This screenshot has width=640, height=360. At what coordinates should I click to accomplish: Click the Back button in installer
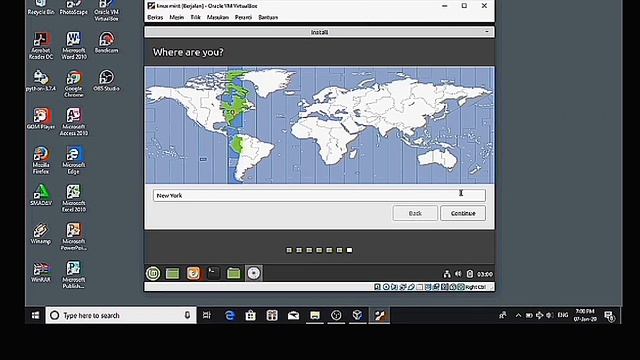coord(415,213)
